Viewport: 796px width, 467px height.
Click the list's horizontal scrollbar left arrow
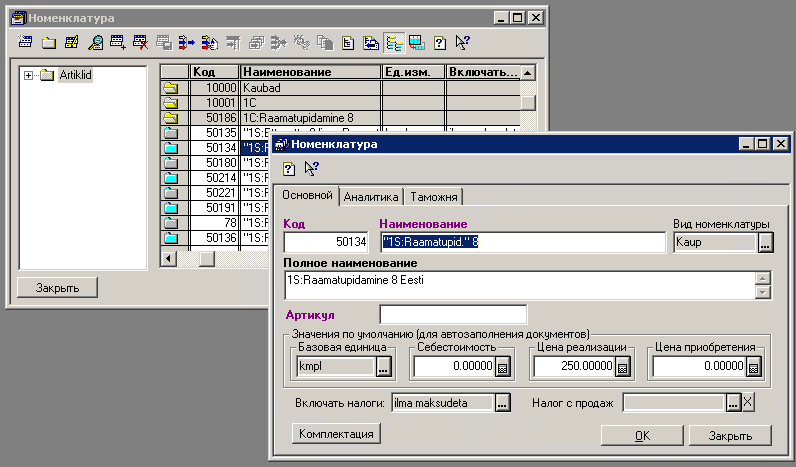pos(169,259)
